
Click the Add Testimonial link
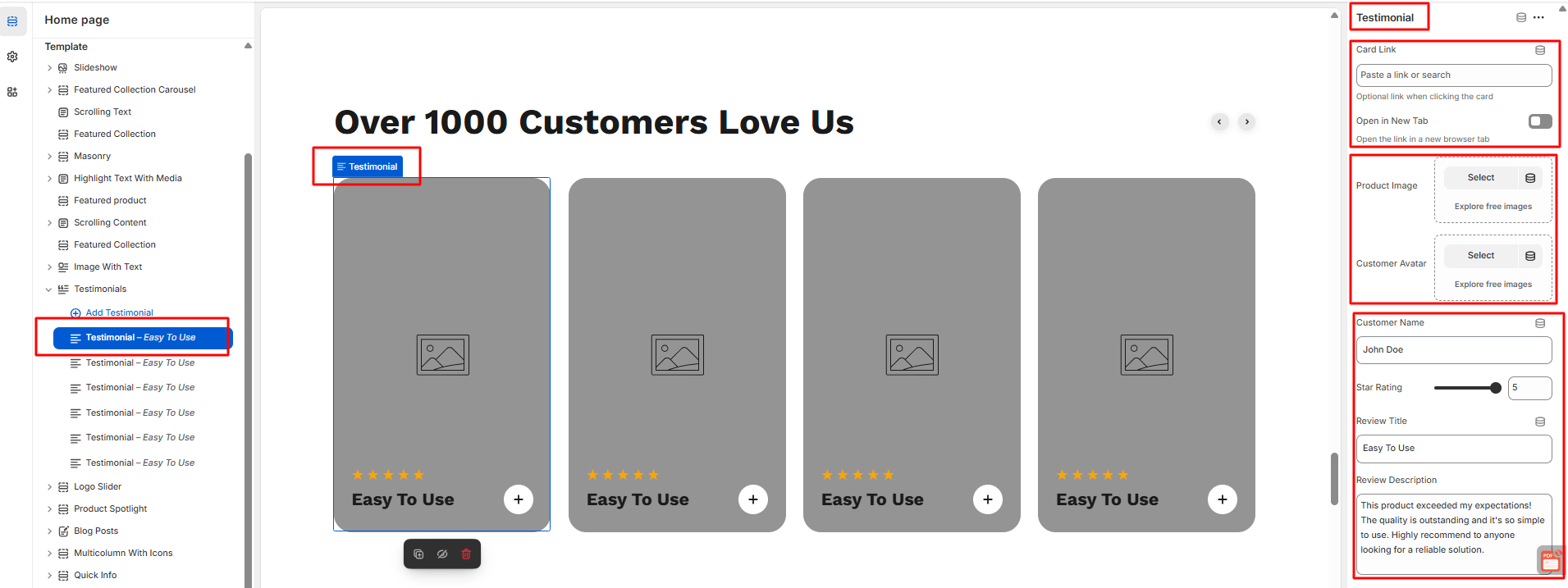(119, 312)
